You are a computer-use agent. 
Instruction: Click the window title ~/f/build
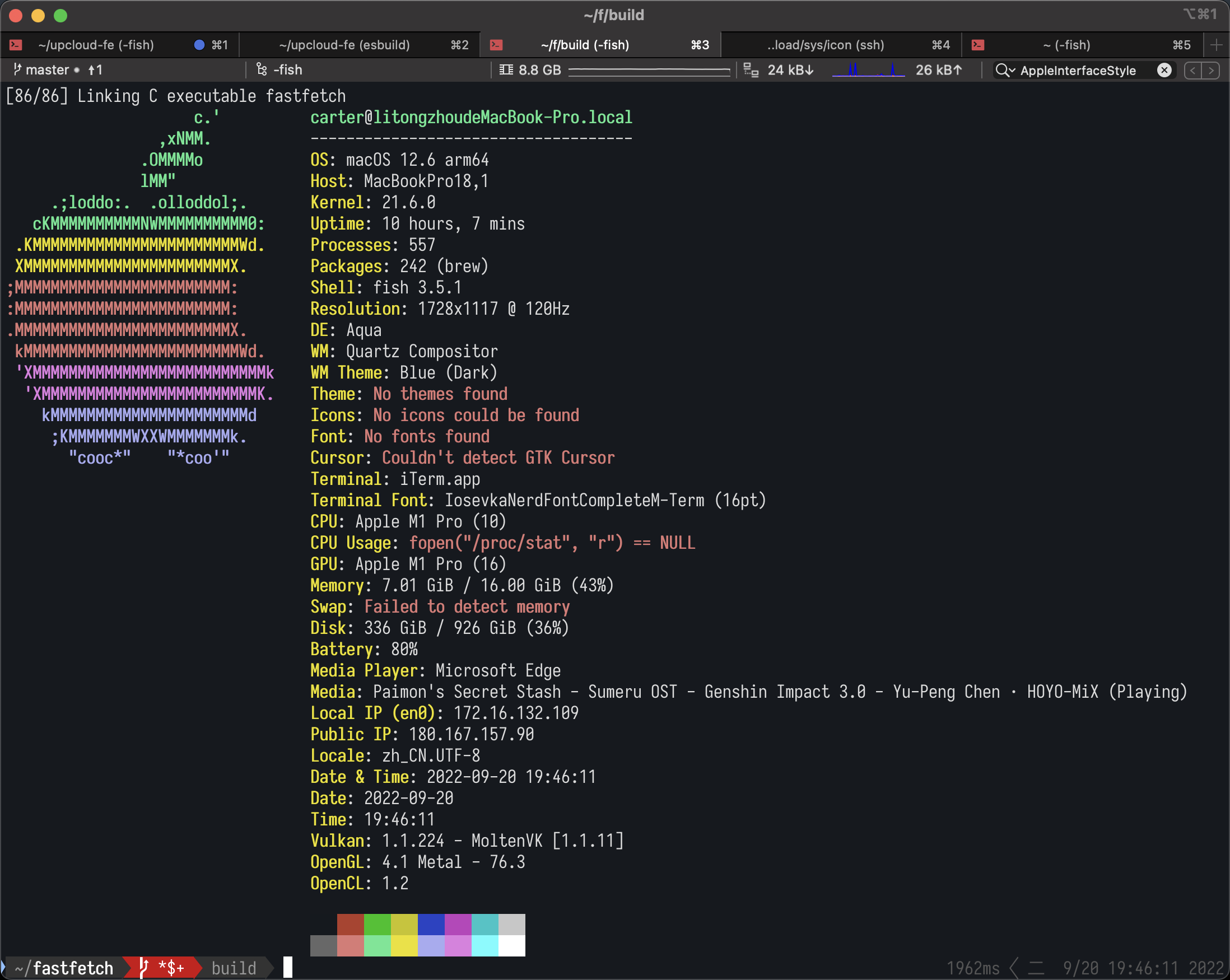point(614,15)
